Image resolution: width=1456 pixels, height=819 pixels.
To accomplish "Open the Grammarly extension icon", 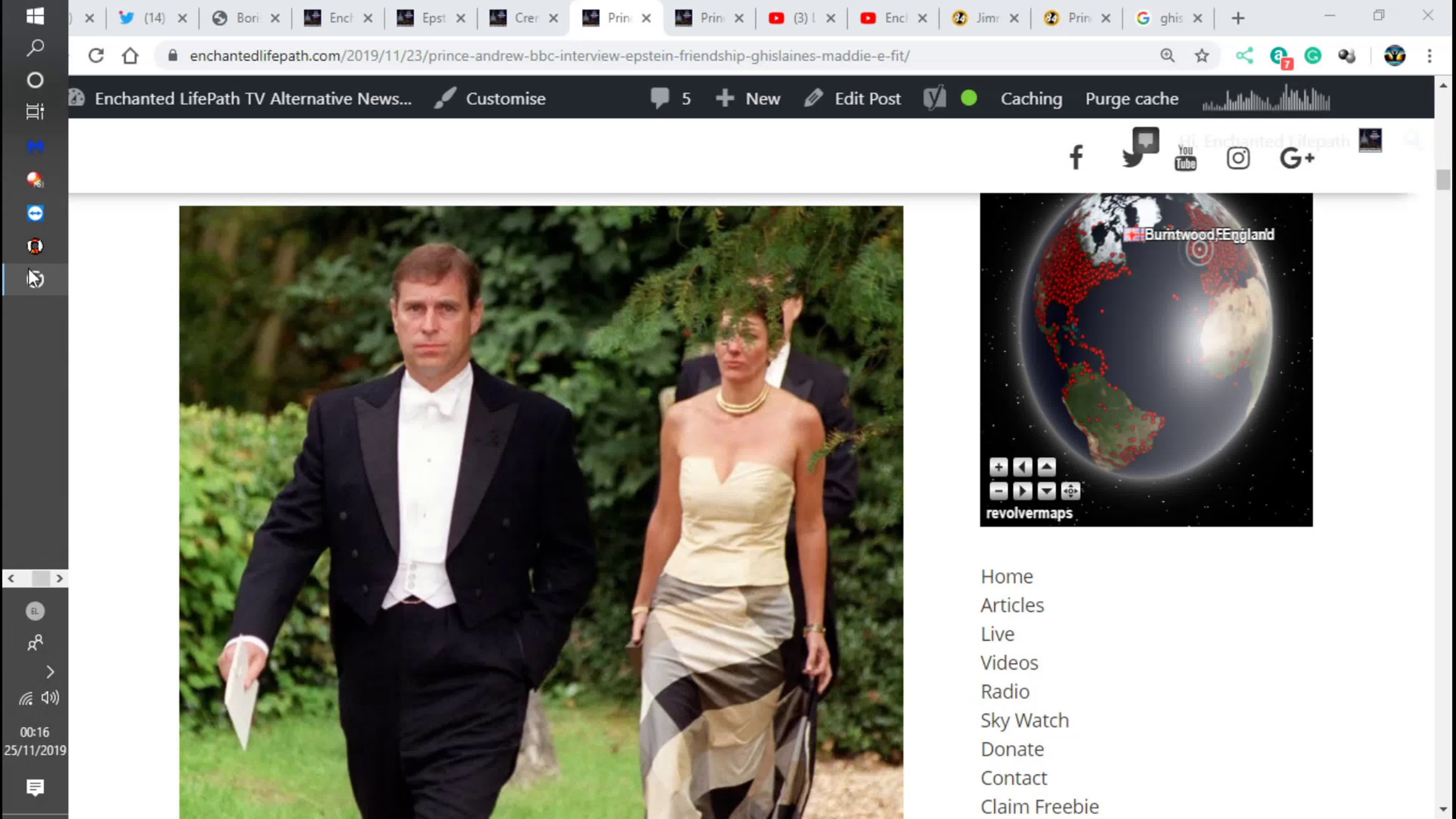I will (1313, 55).
